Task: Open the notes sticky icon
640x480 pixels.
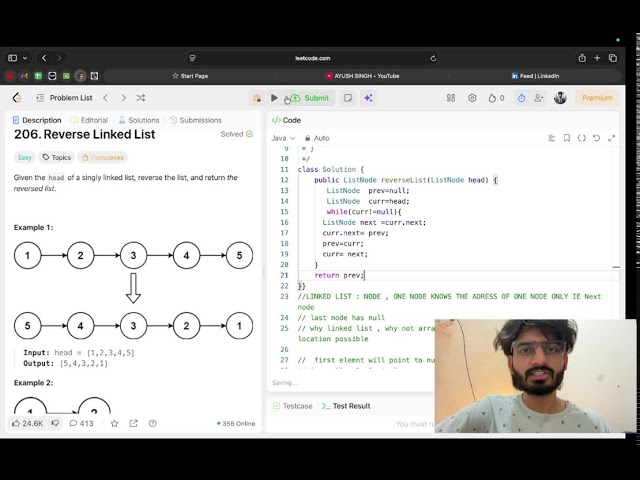Action: pos(348,98)
